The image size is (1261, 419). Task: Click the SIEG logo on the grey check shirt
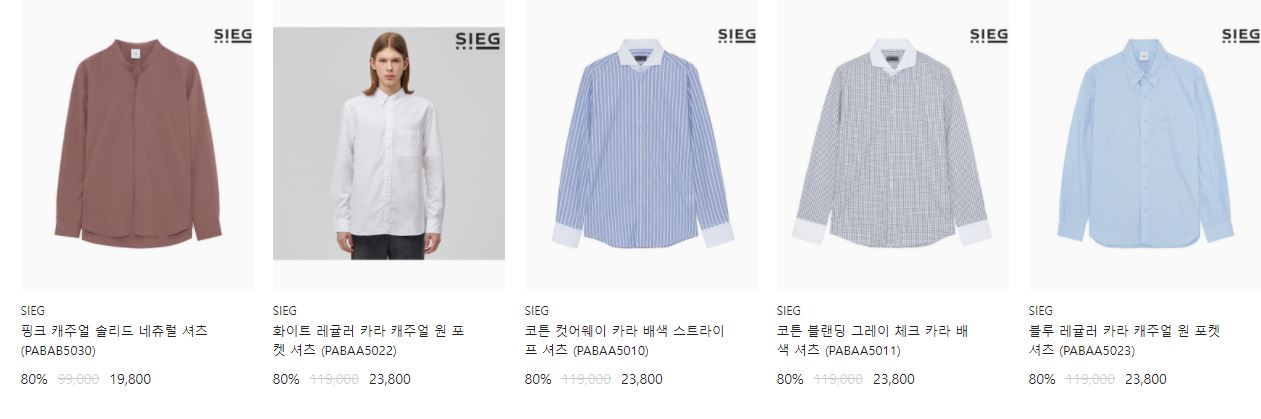989,37
